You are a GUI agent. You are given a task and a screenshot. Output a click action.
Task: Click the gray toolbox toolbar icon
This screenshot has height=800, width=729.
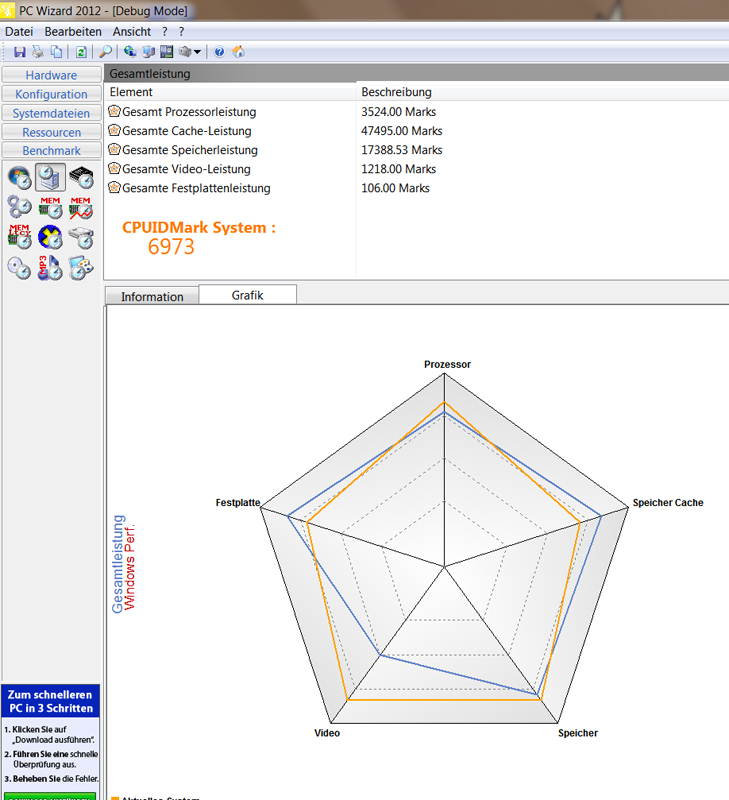(x=185, y=52)
